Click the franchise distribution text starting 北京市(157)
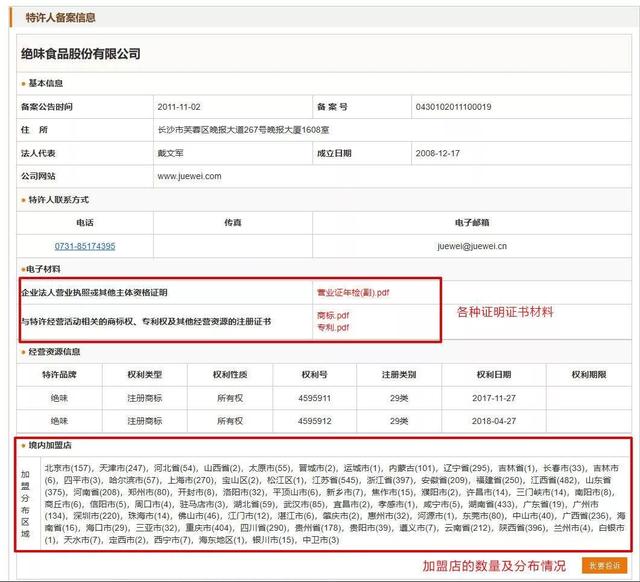The image size is (640, 582). coord(335,504)
